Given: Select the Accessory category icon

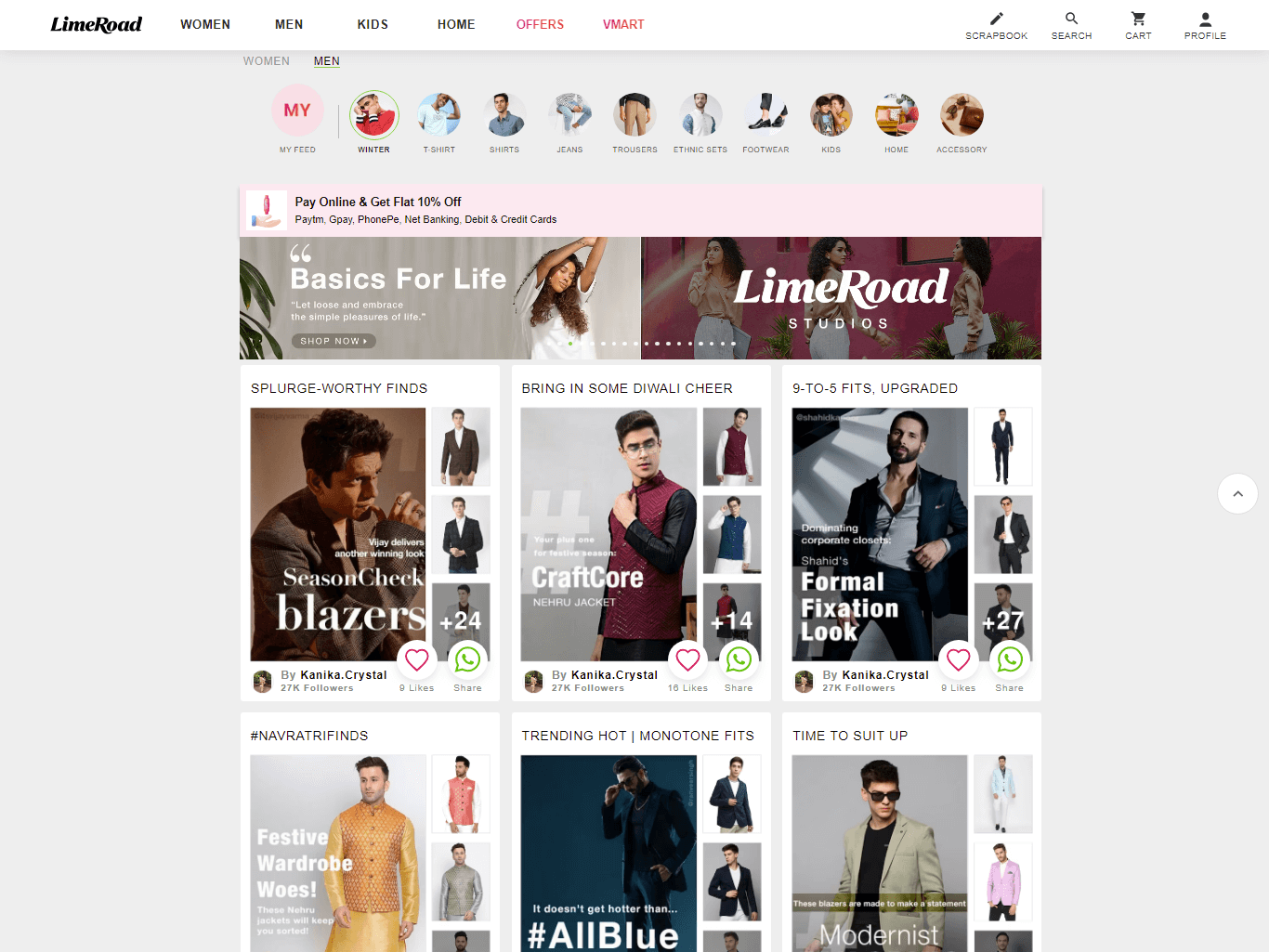Looking at the screenshot, I should click(x=962, y=115).
